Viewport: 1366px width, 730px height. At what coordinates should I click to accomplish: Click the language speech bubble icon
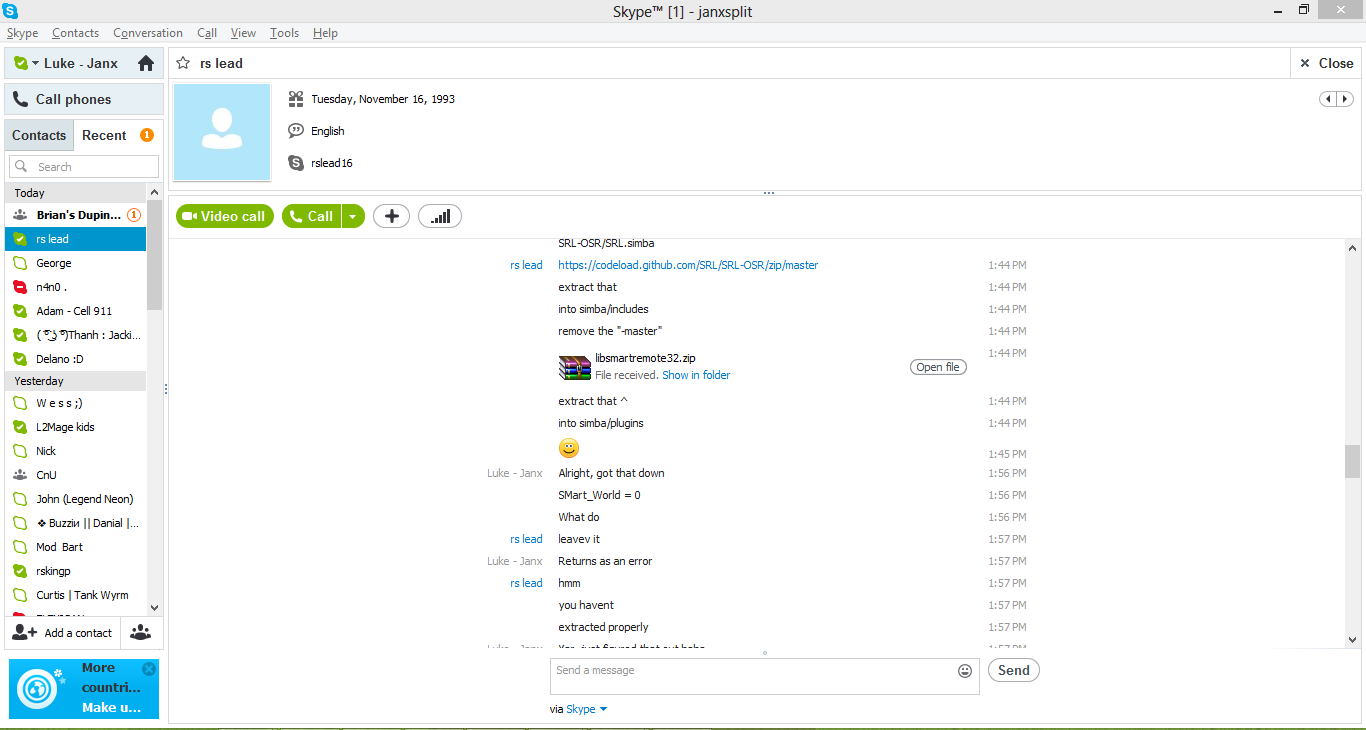coord(296,131)
